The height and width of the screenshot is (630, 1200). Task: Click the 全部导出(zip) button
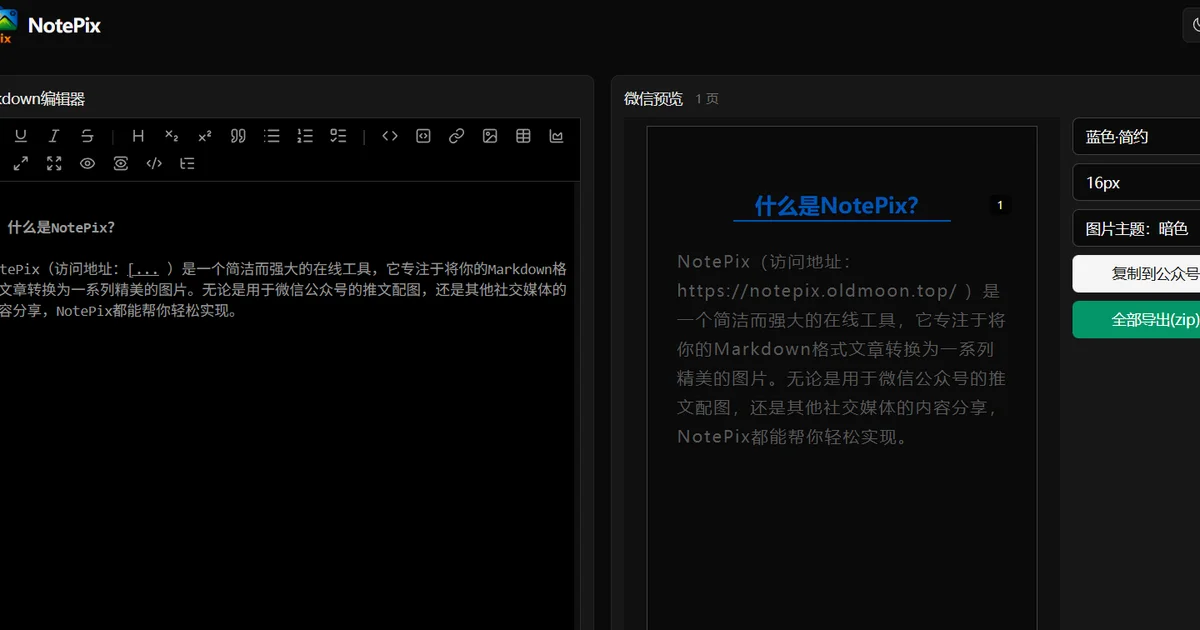pos(1136,320)
